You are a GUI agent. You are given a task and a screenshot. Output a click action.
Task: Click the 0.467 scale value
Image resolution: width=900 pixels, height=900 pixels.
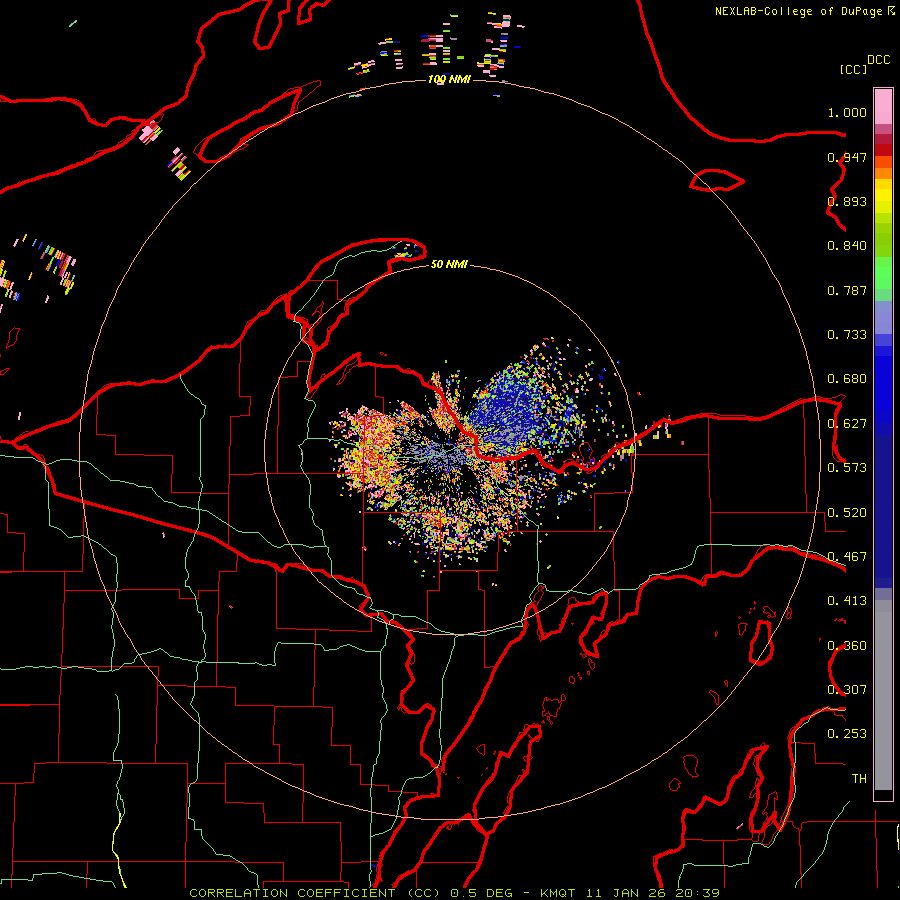pos(847,557)
